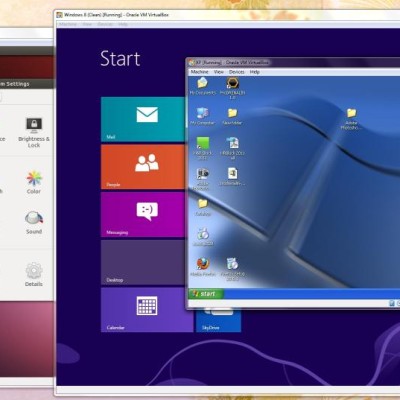This screenshot has height=400, width=400.
Task: Click the Windows 8 VirtualBox window title bar
Action: point(227,15)
